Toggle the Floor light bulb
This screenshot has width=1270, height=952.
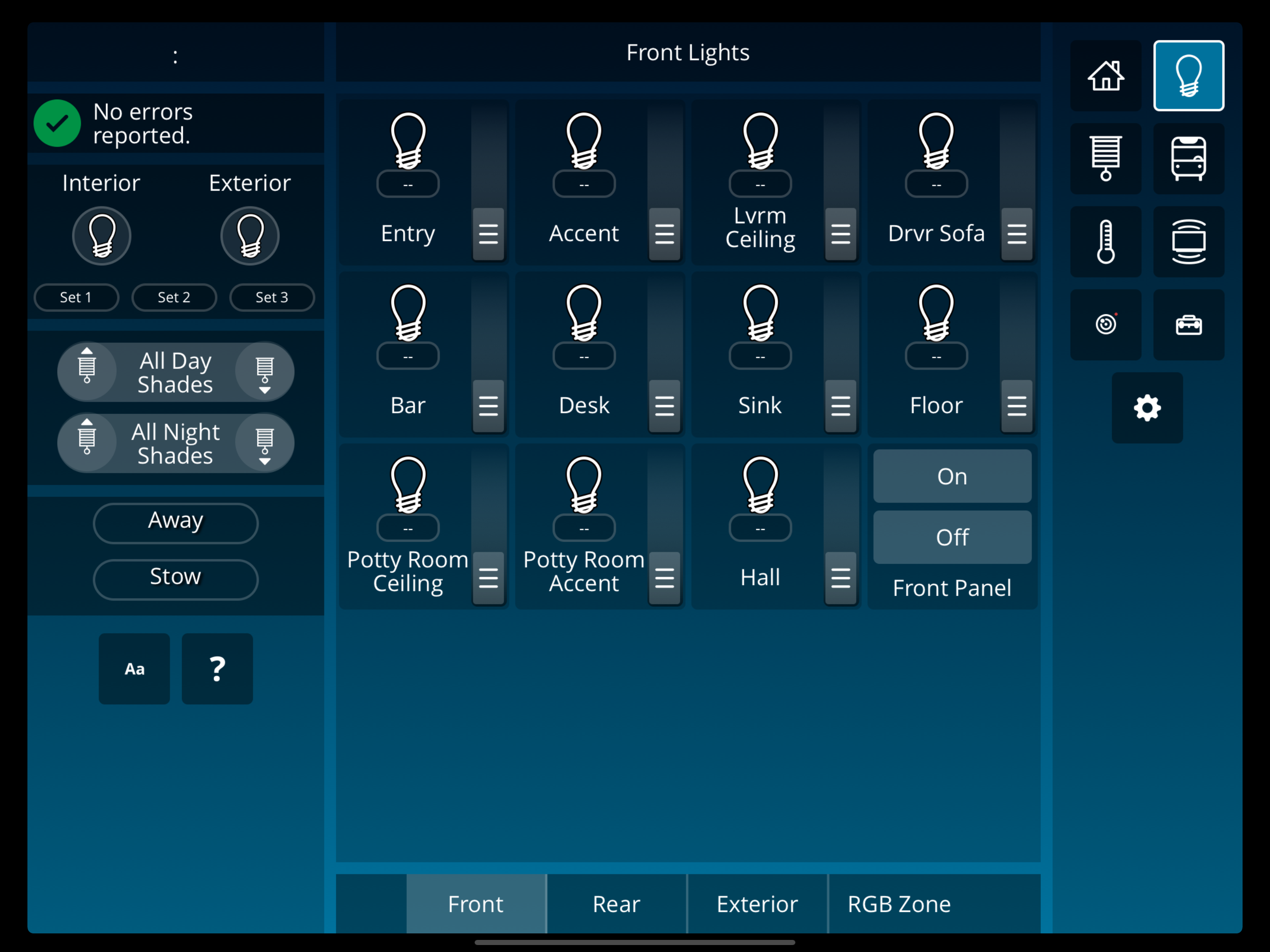coord(936,313)
